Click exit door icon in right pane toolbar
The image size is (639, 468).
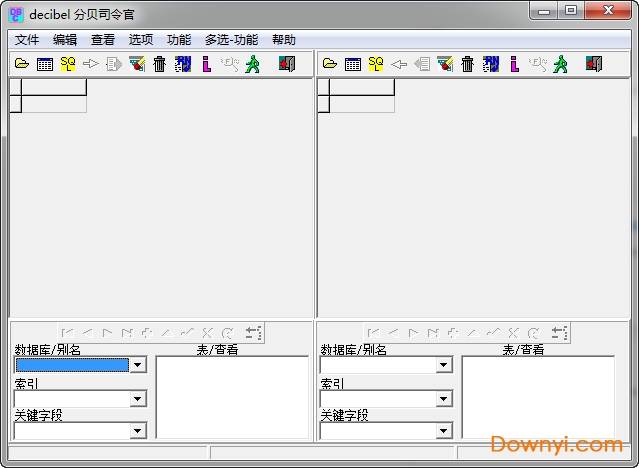[x=594, y=64]
